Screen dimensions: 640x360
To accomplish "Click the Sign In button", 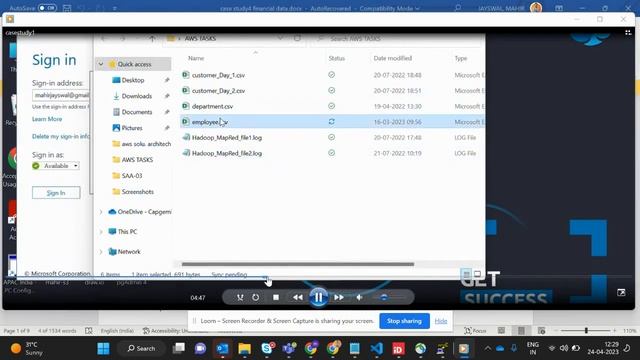I will coord(56,193).
